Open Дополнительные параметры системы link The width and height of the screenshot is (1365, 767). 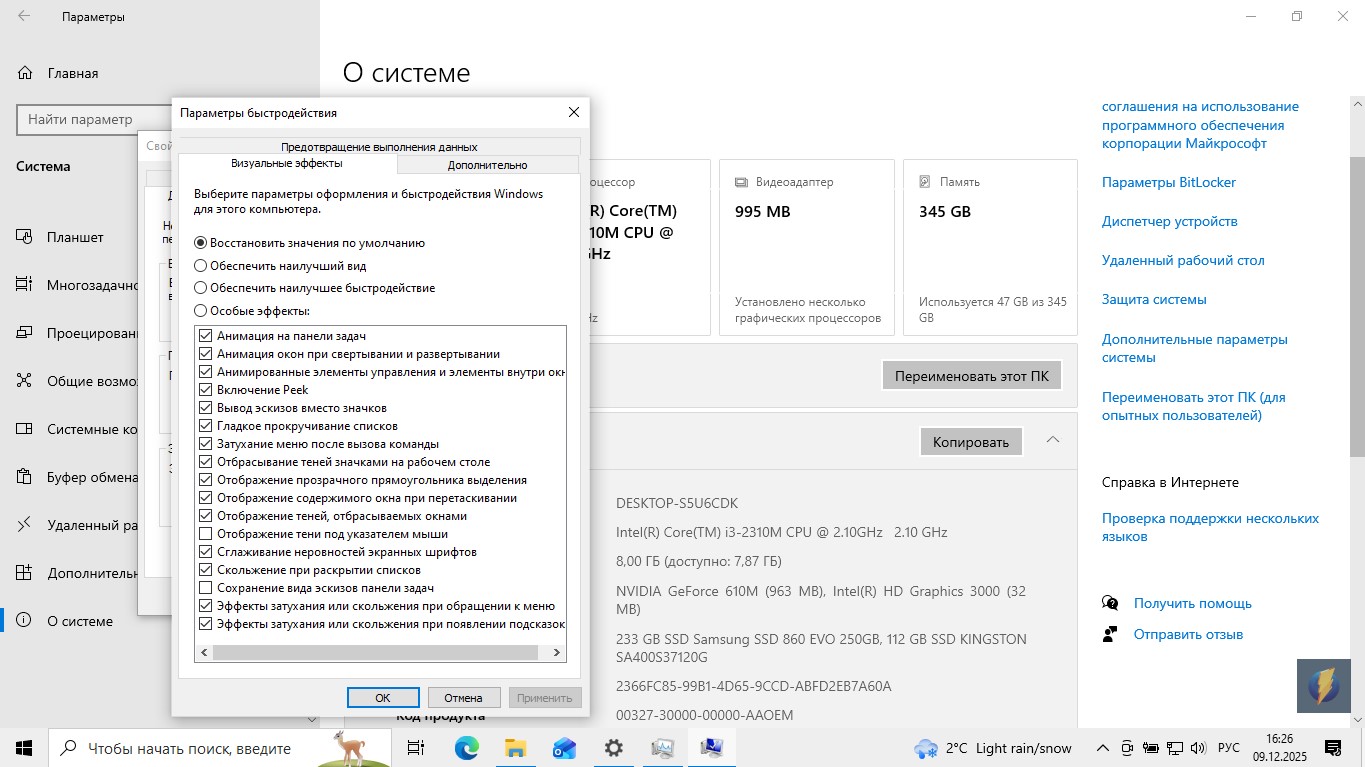(1195, 348)
